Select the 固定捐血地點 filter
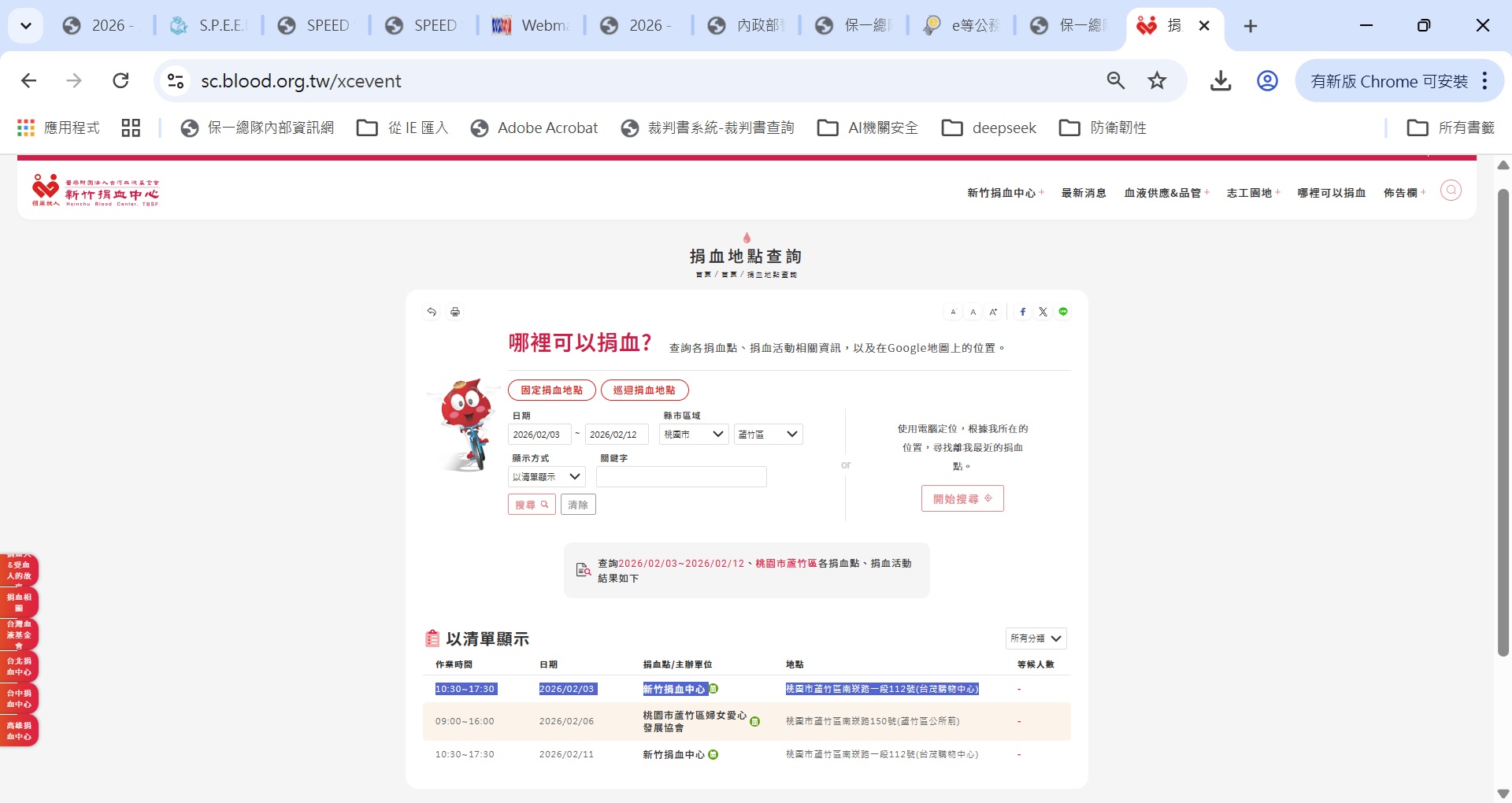 coord(551,390)
